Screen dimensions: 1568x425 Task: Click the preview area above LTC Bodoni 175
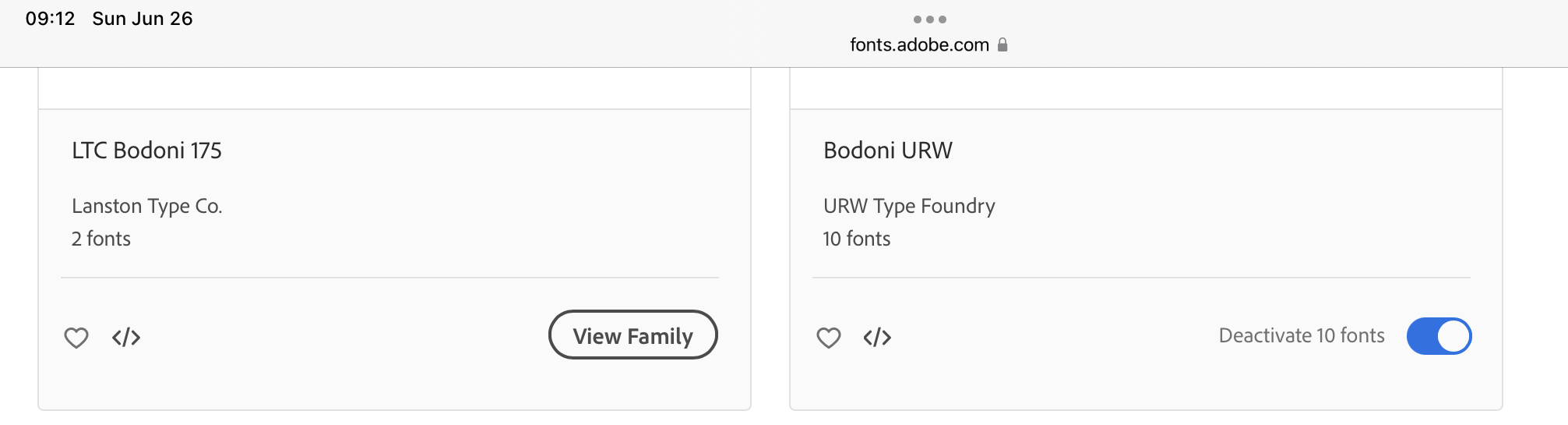[x=394, y=88]
